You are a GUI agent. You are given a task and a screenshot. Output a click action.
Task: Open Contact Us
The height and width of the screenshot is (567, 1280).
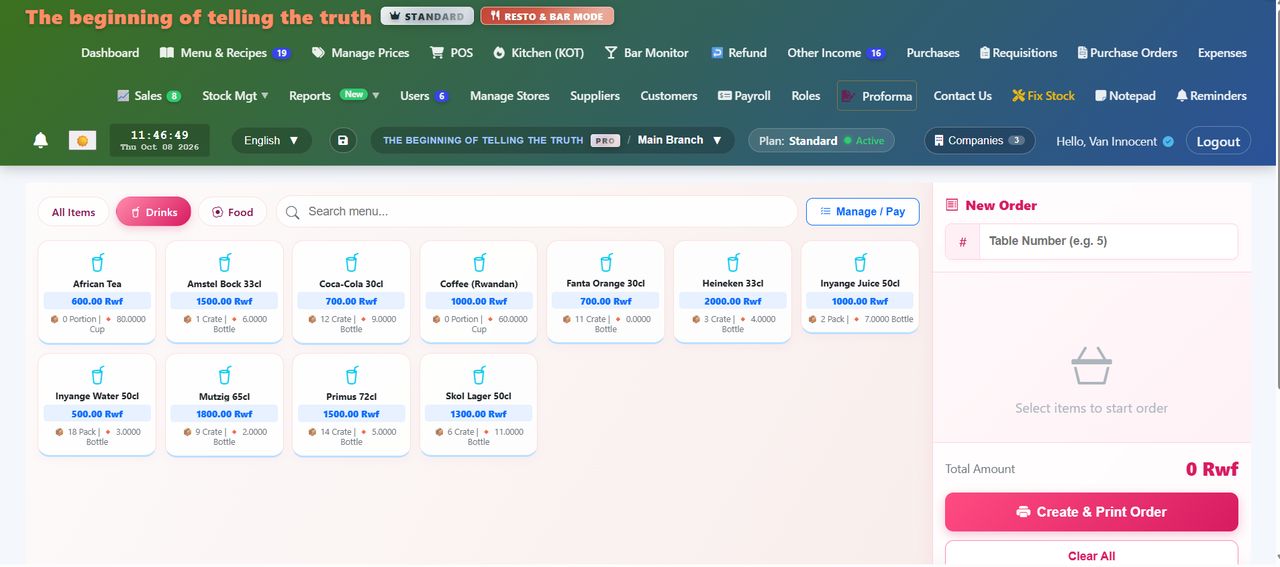pyautogui.click(x=962, y=96)
